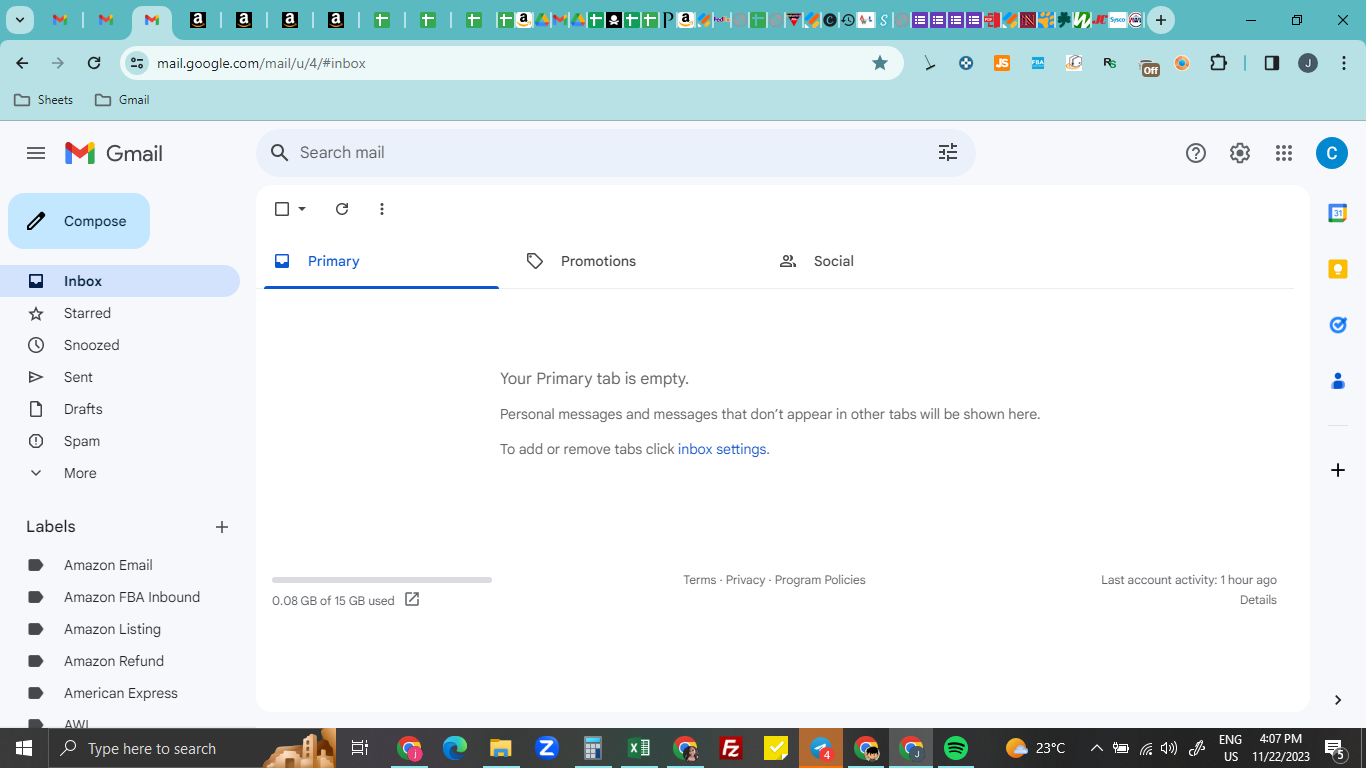Image resolution: width=1366 pixels, height=768 pixels.
Task: Open a new browser tab
Action: tap(1161, 20)
